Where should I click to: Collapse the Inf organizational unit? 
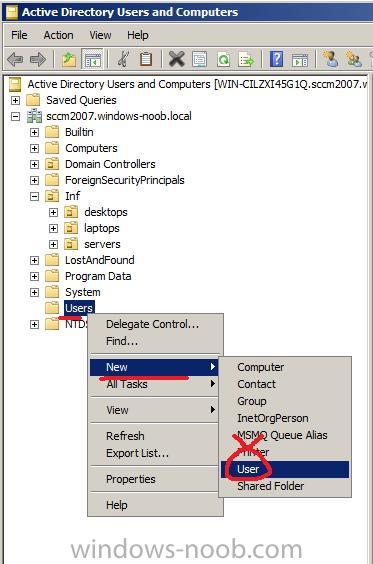click(34, 196)
